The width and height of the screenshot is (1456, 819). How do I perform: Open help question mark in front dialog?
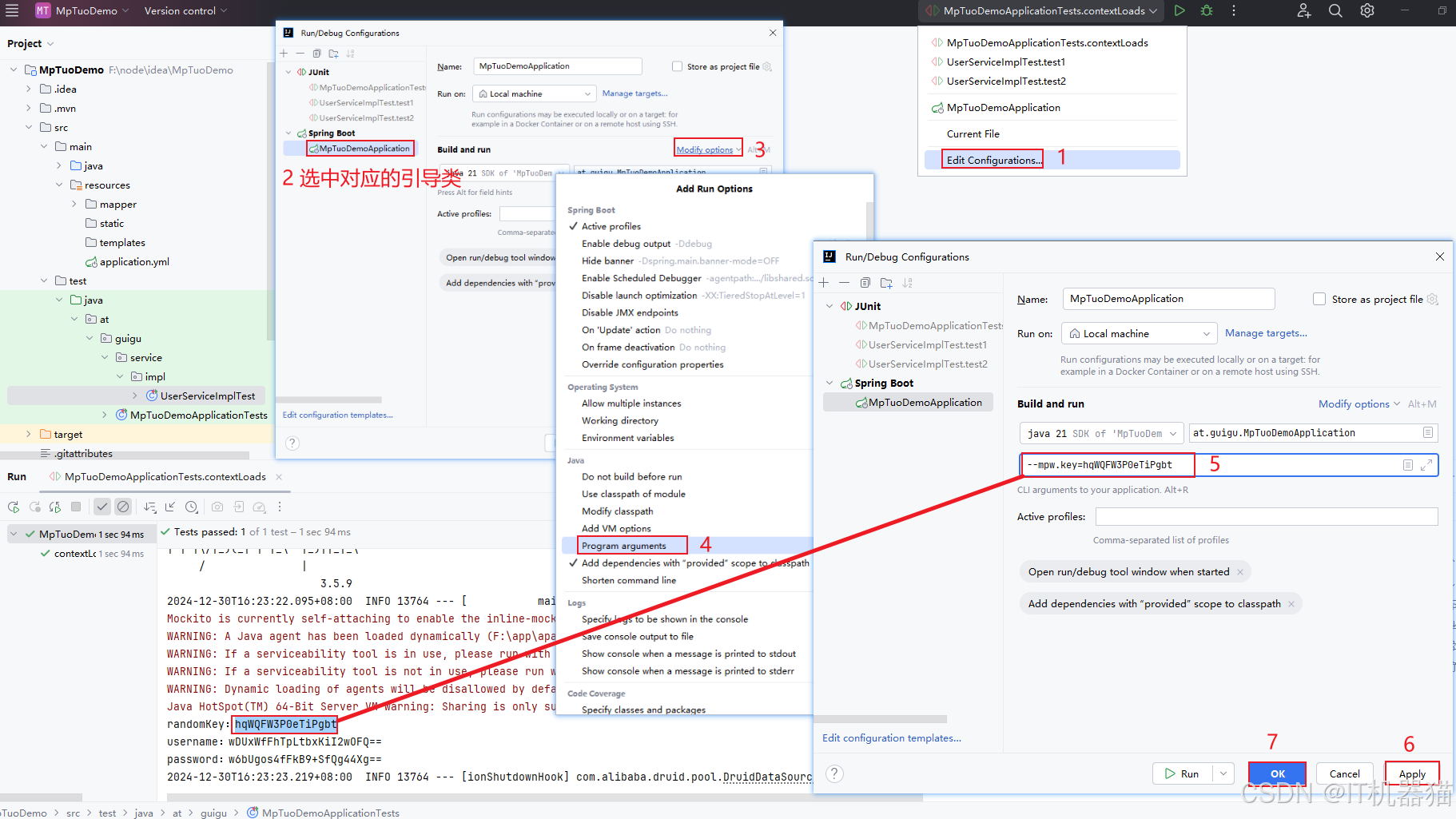tap(834, 773)
